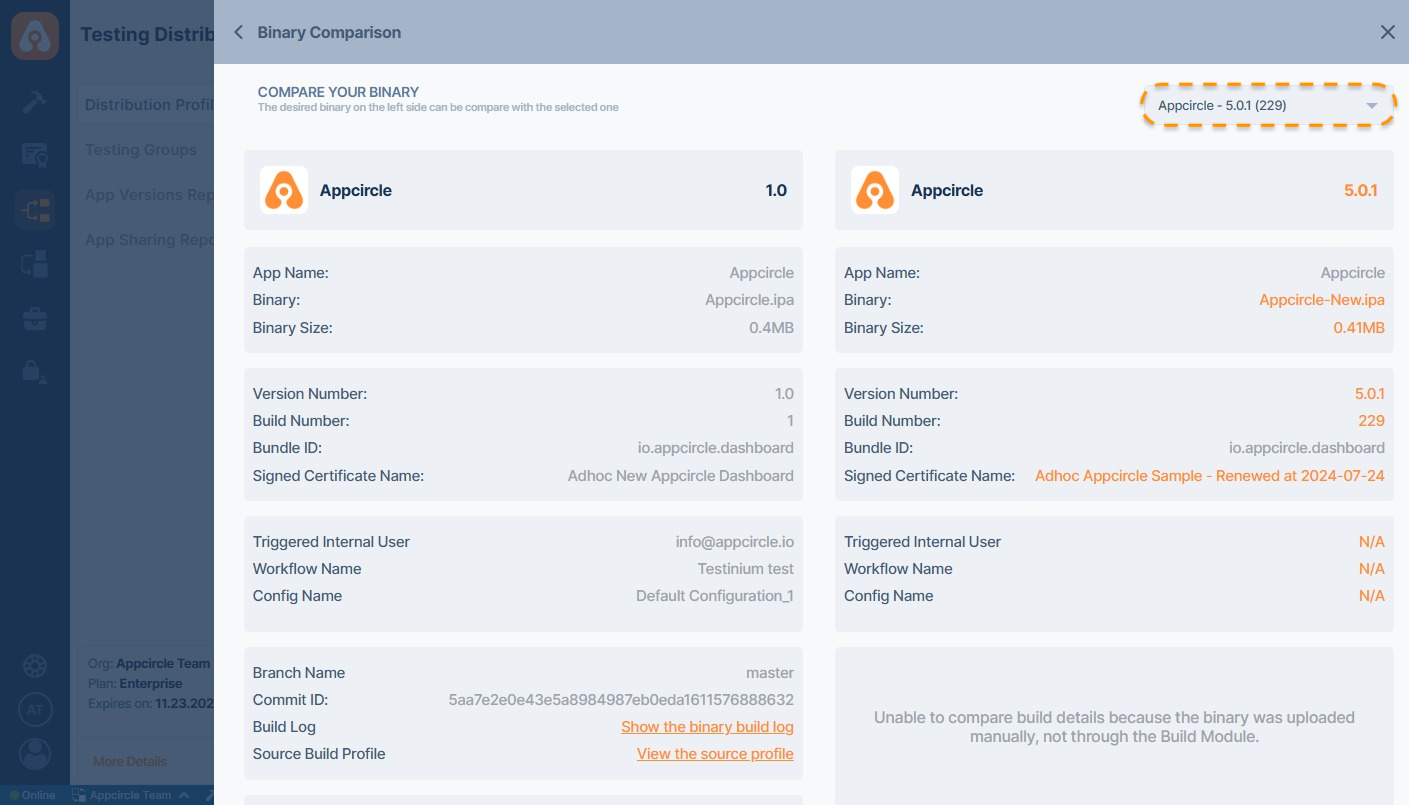Viewport: 1409px width, 805px height.
Task: Open App Versions Report menu item
Action: [x=148, y=195]
